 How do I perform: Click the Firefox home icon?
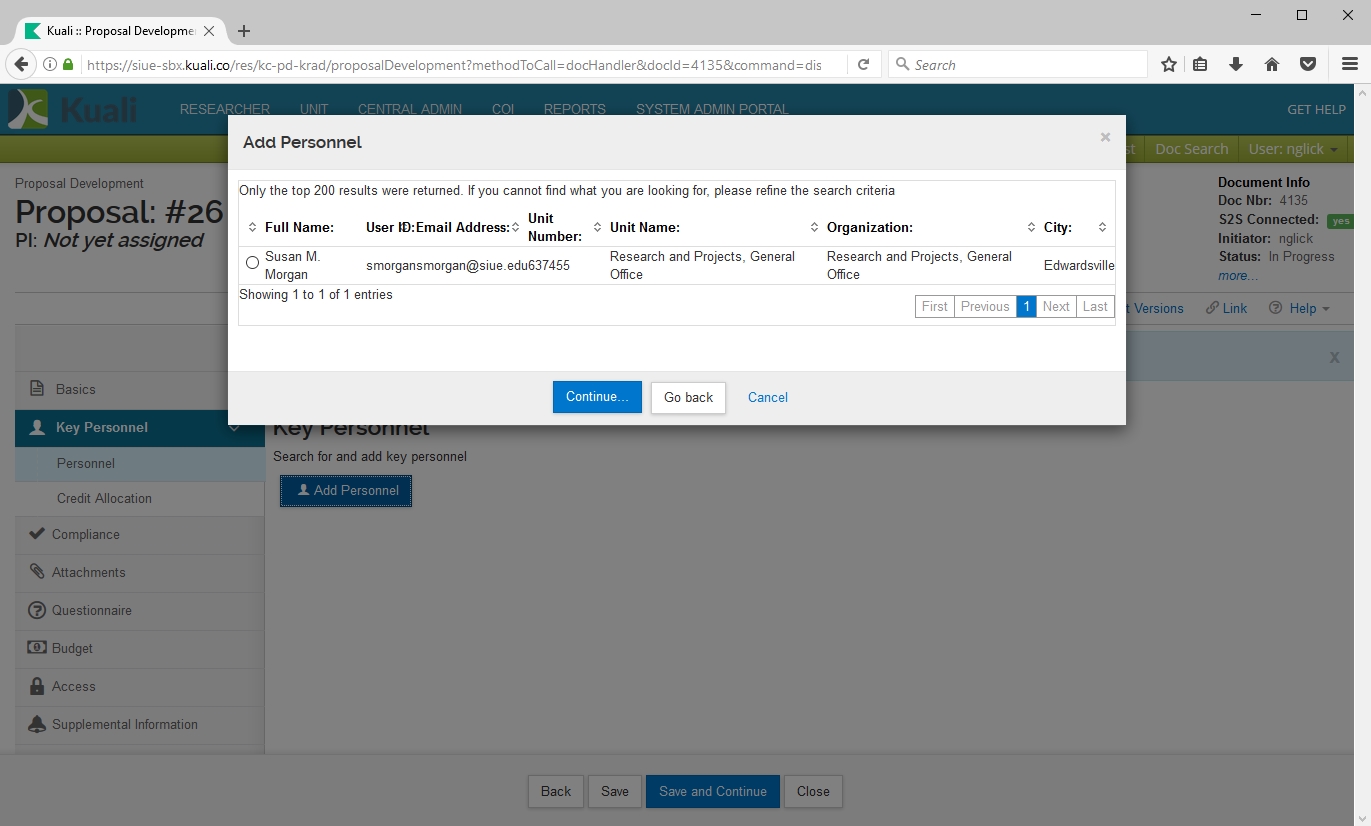click(1272, 65)
